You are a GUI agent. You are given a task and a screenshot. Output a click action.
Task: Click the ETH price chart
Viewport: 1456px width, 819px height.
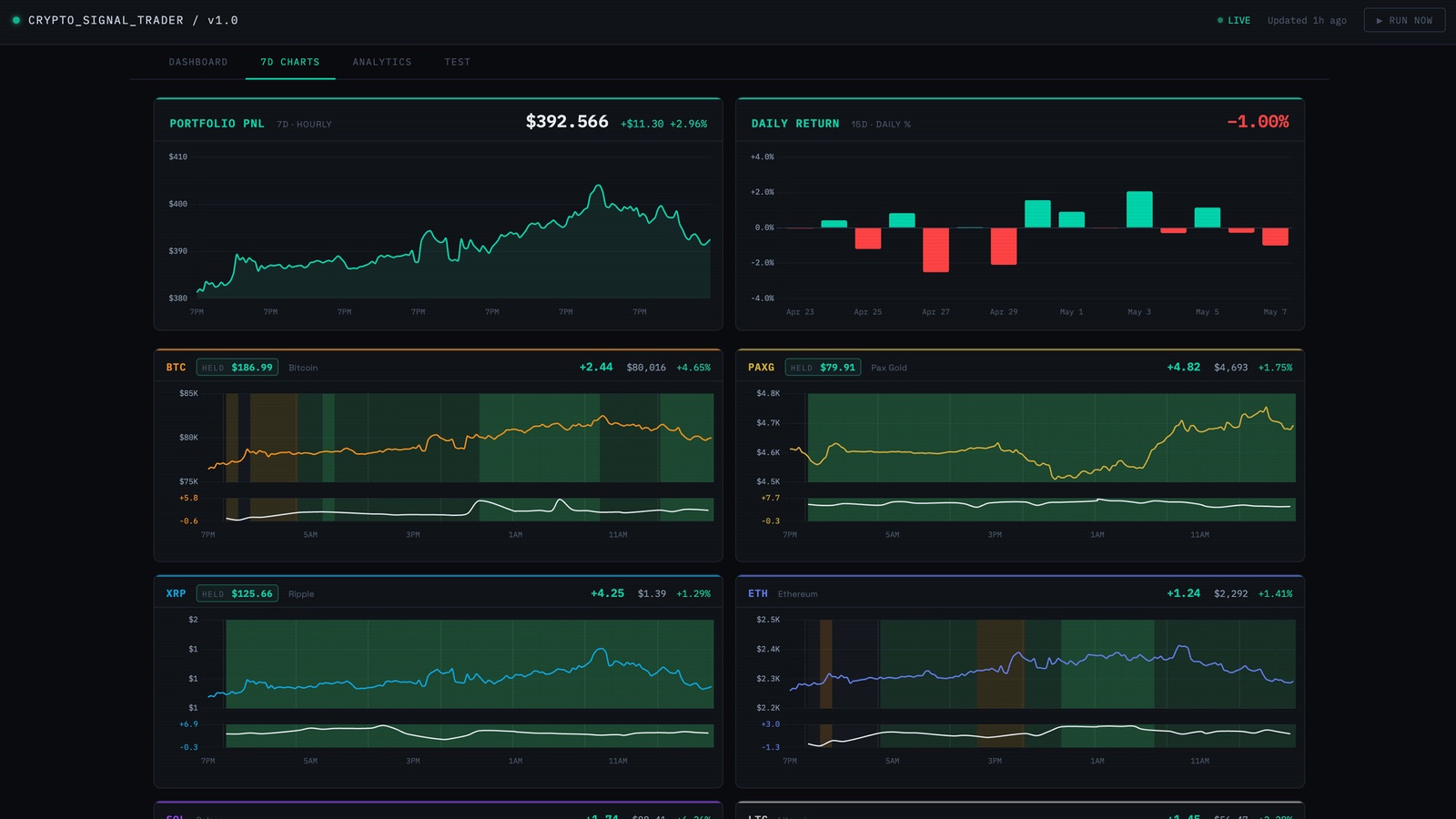[1042, 664]
